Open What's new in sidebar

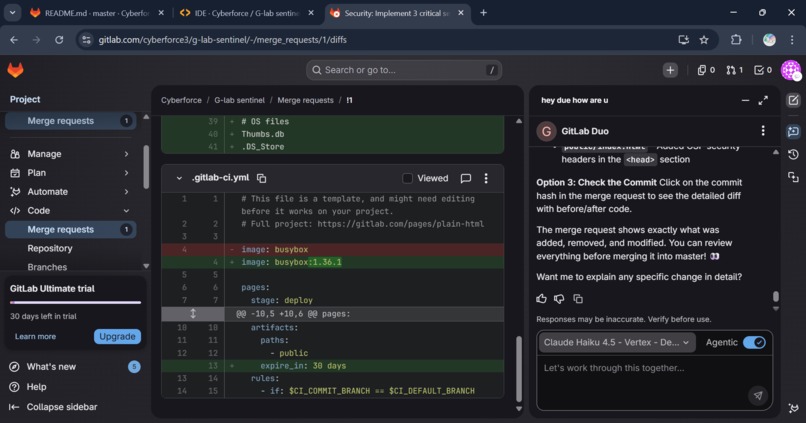74,366
